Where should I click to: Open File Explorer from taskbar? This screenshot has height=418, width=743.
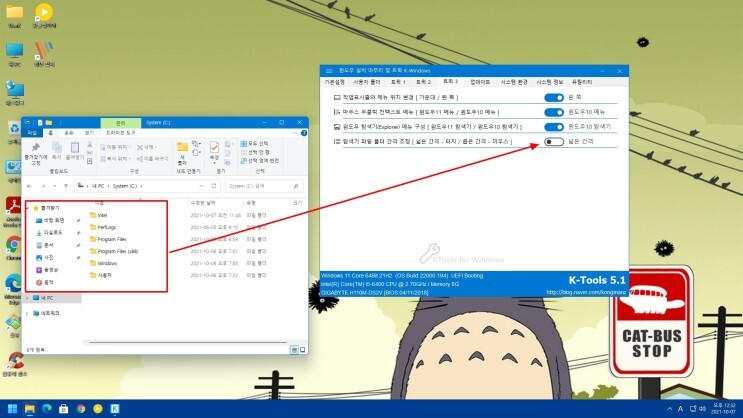point(30,409)
